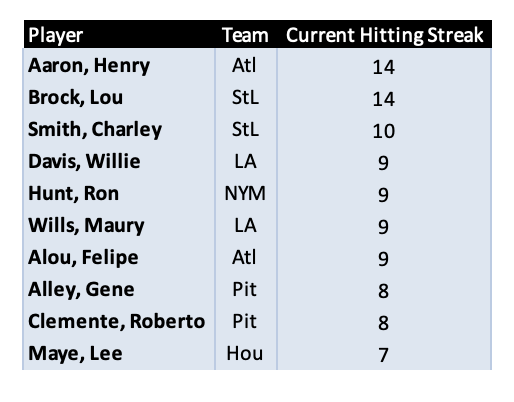
Task: Select the Smith, Charley player cell
Action: click(119, 129)
